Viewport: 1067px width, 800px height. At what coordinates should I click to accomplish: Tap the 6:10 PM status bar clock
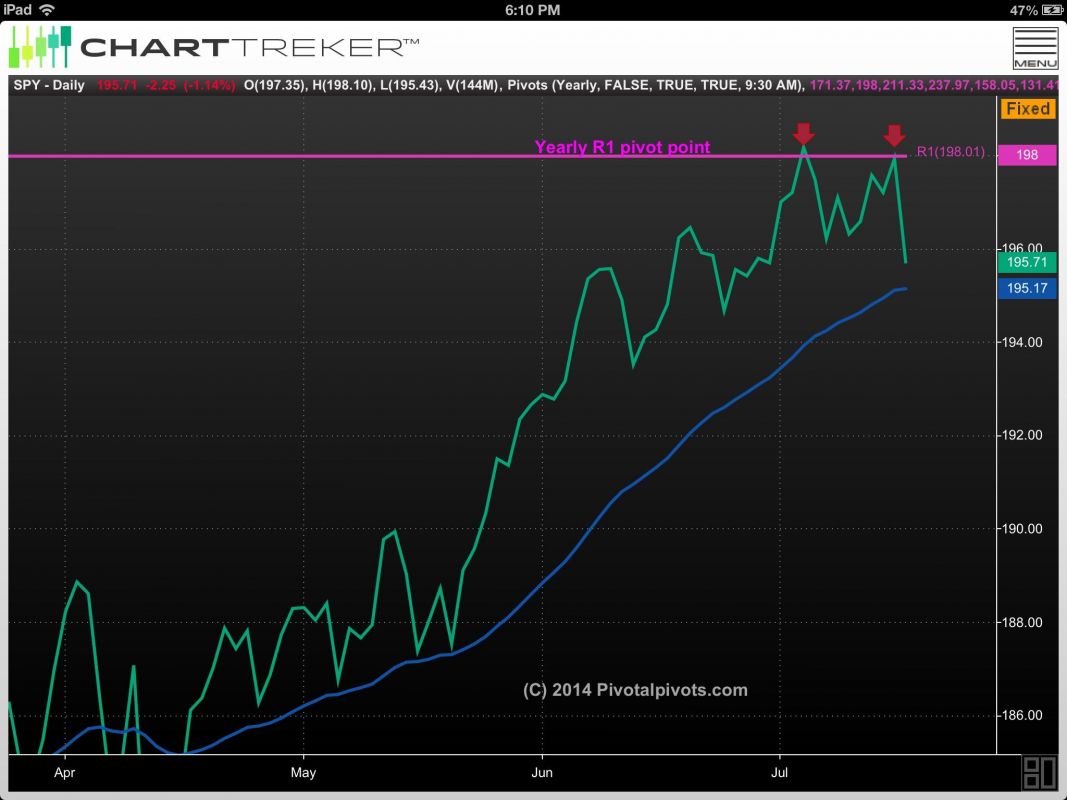tap(532, 9)
